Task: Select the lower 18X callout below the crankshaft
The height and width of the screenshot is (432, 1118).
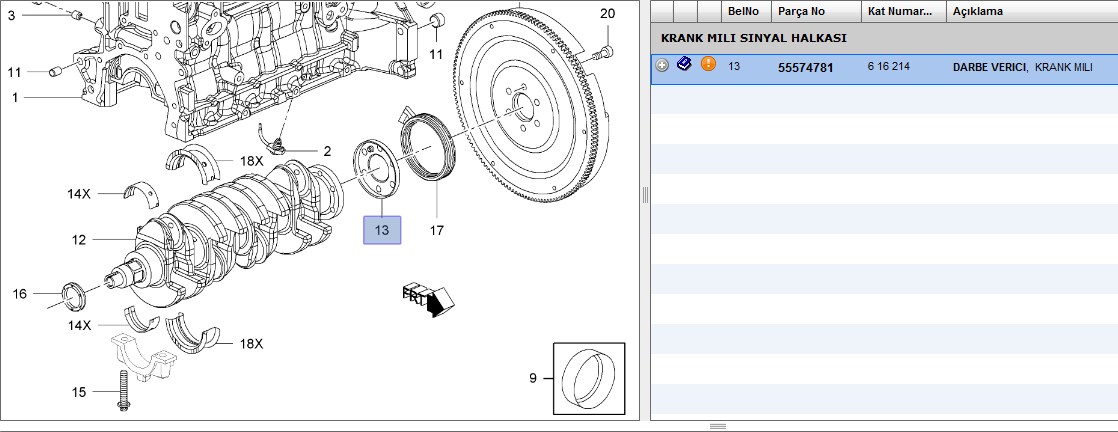Action: (x=251, y=344)
